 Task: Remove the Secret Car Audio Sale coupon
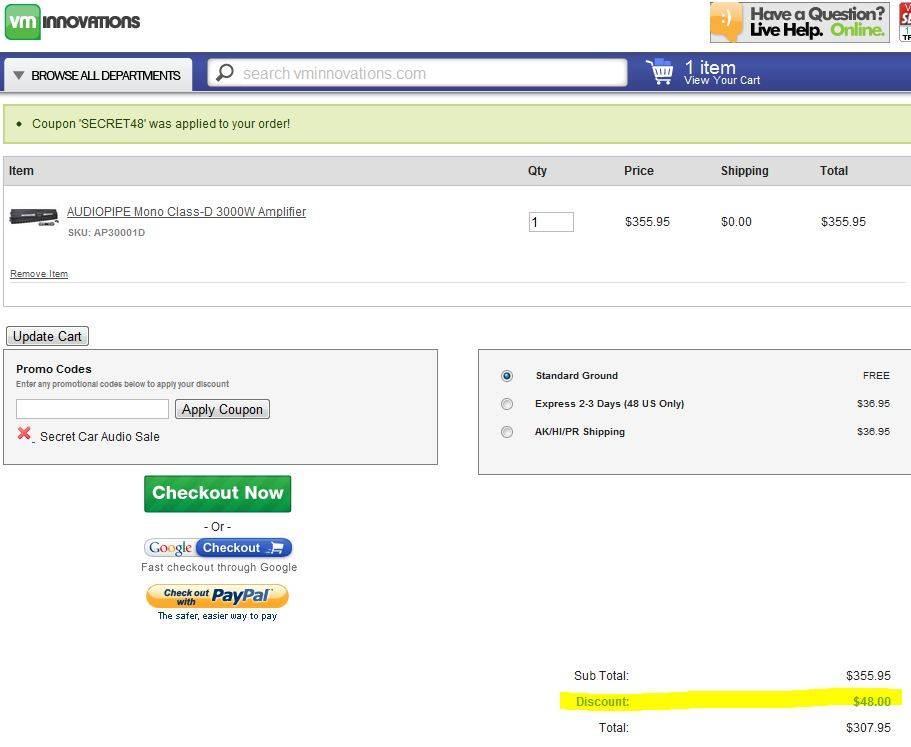pyautogui.click(x=24, y=433)
